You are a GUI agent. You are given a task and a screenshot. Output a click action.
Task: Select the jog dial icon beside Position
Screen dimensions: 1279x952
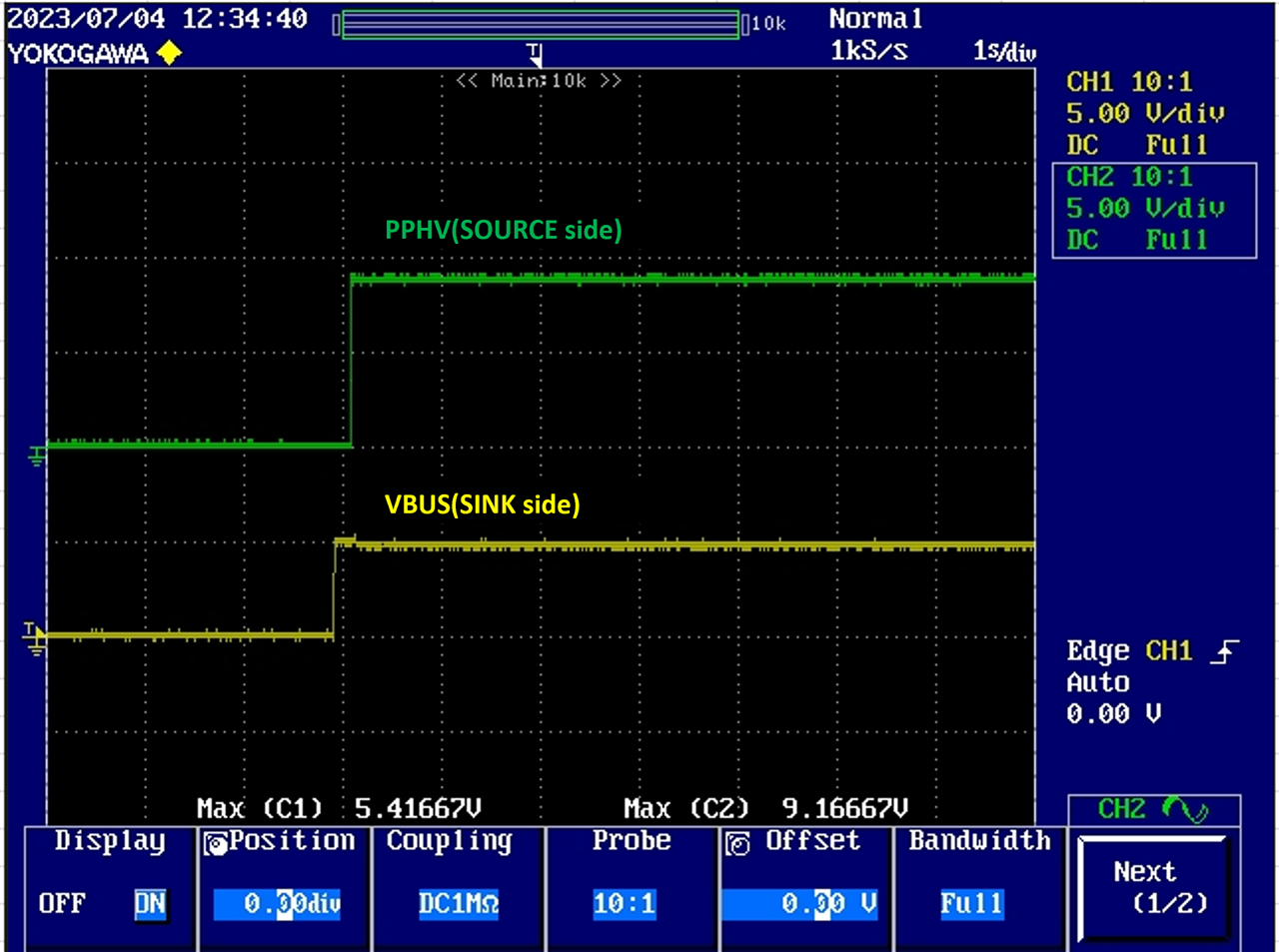(x=215, y=843)
